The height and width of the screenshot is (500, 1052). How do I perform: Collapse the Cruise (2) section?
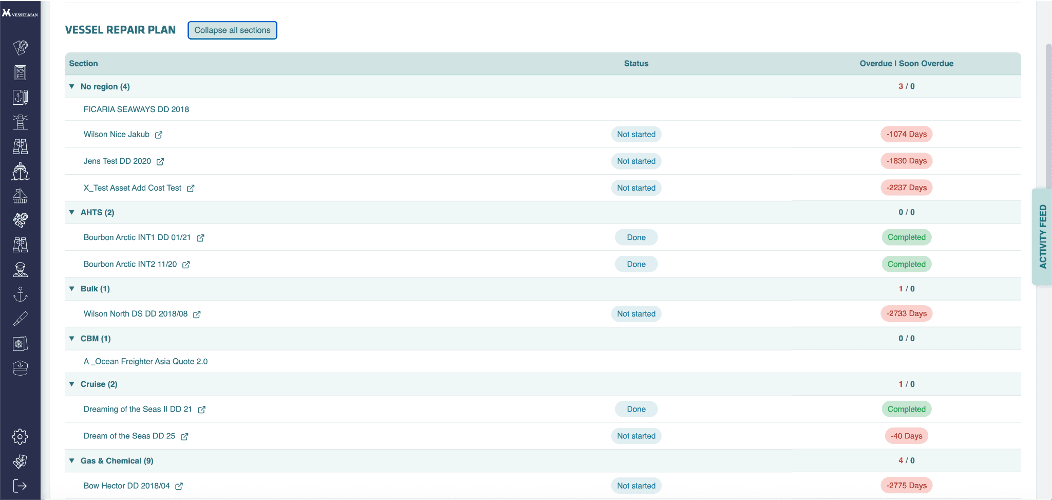pos(72,385)
